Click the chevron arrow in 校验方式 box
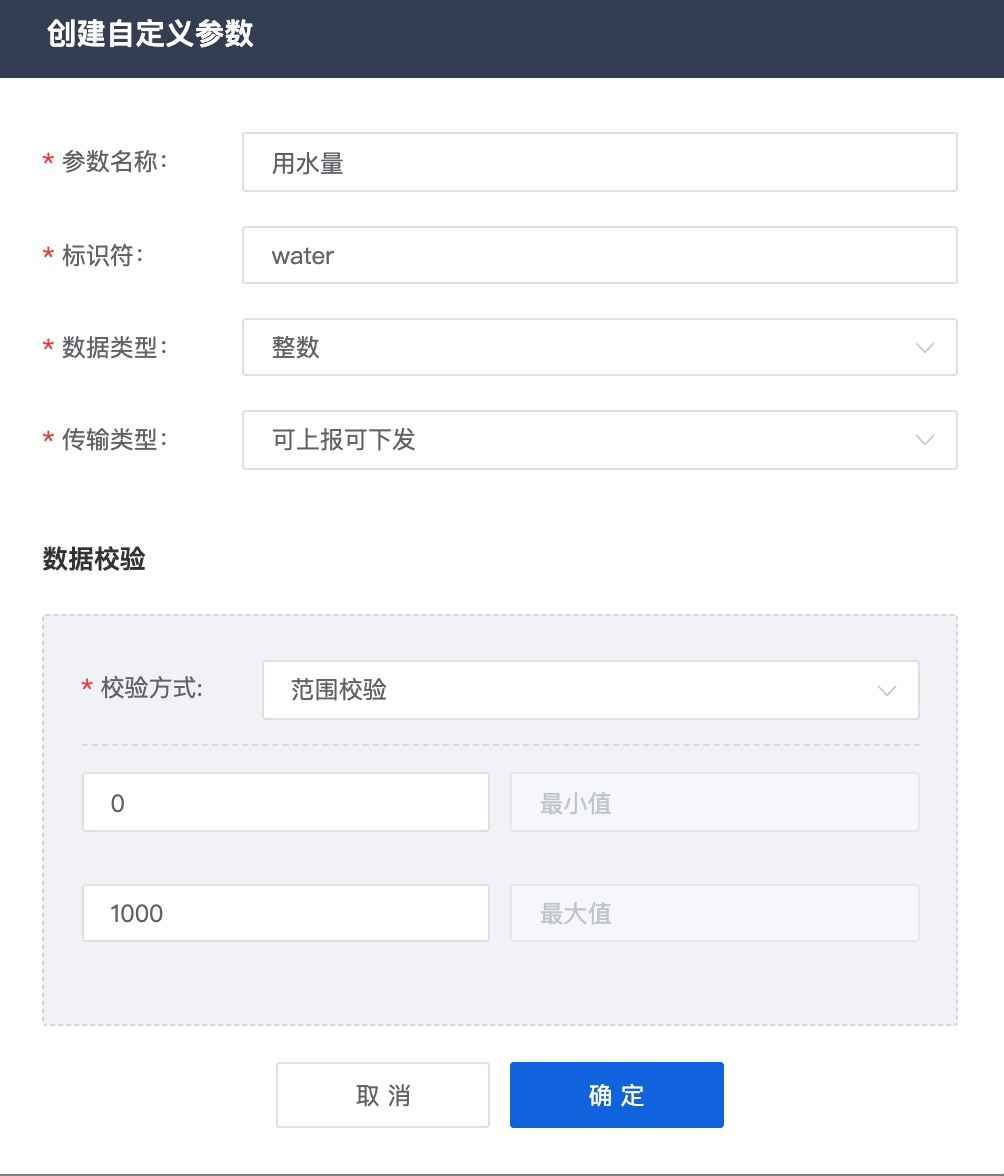1004x1176 pixels. [886, 690]
